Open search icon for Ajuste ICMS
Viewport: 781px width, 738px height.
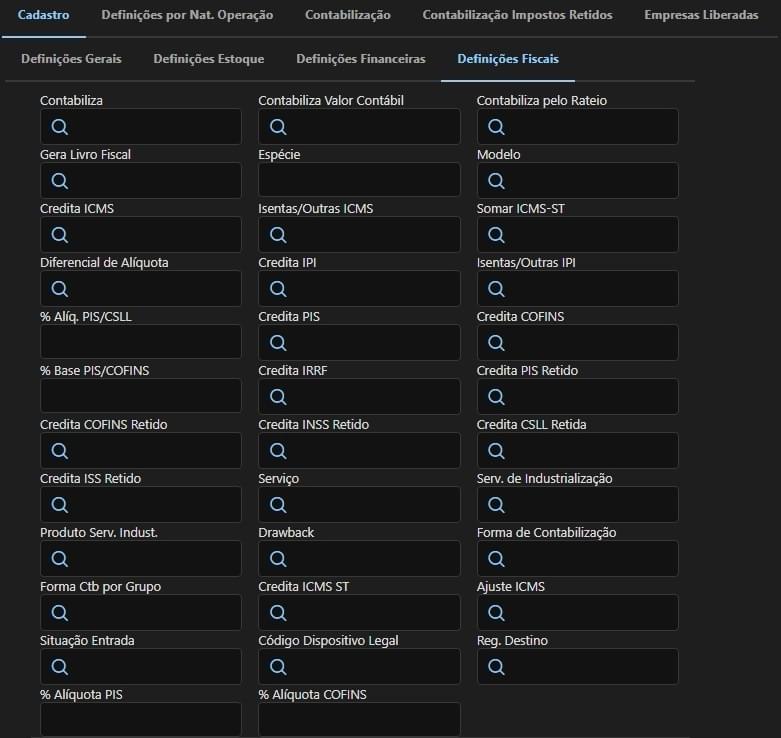point(496,613)
